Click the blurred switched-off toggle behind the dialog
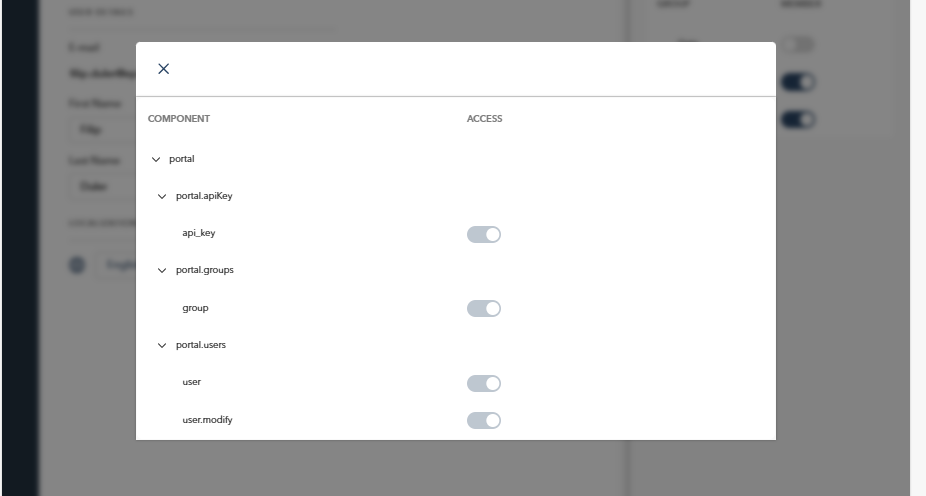This screenshot has width=926, height=496. click(798, 45)
